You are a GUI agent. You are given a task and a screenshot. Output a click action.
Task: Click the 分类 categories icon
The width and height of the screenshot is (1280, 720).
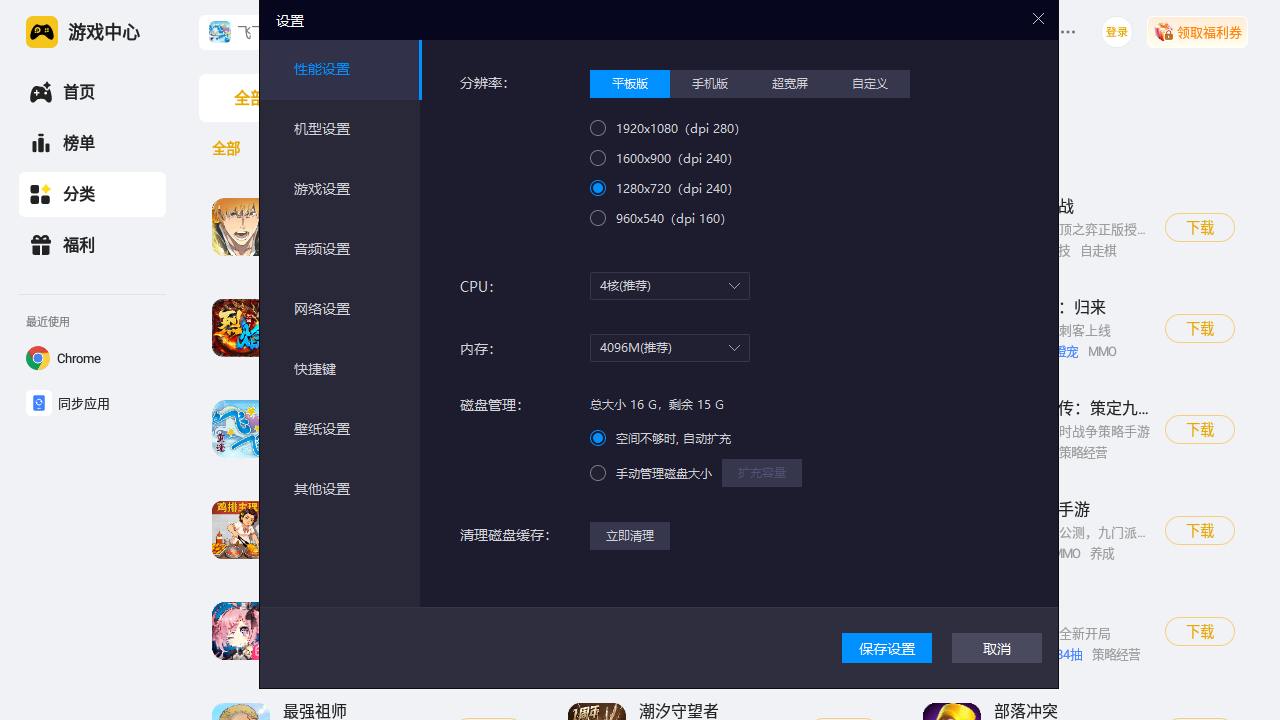(40, 194)
